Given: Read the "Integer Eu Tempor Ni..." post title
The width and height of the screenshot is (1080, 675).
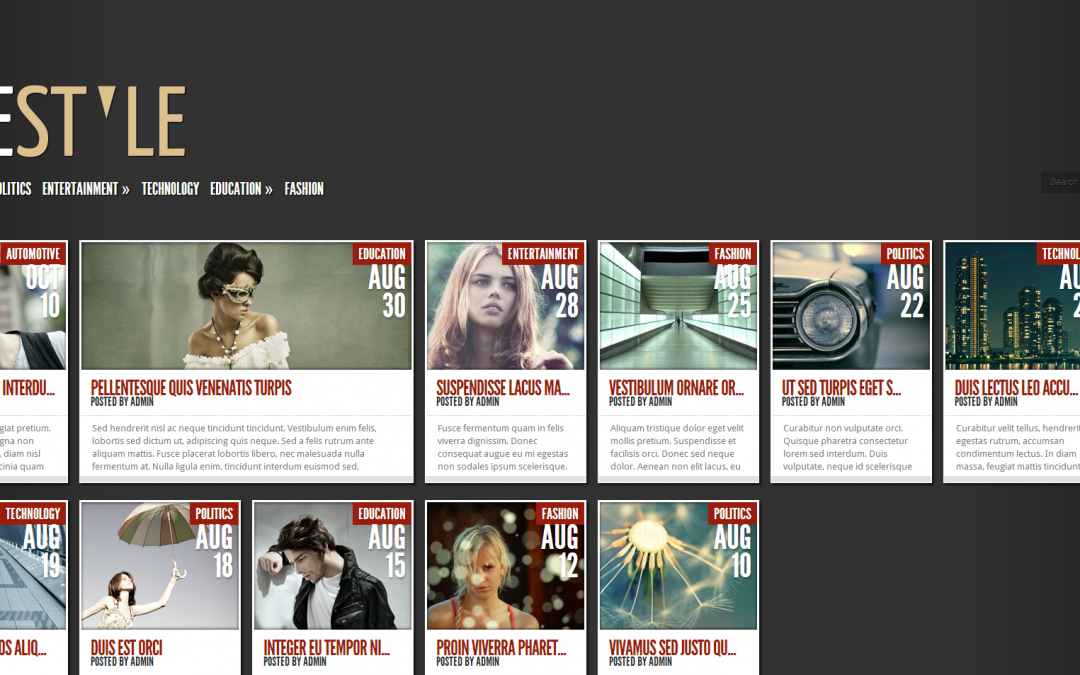Looking at the screenshot, I should (x=326, y=647).
